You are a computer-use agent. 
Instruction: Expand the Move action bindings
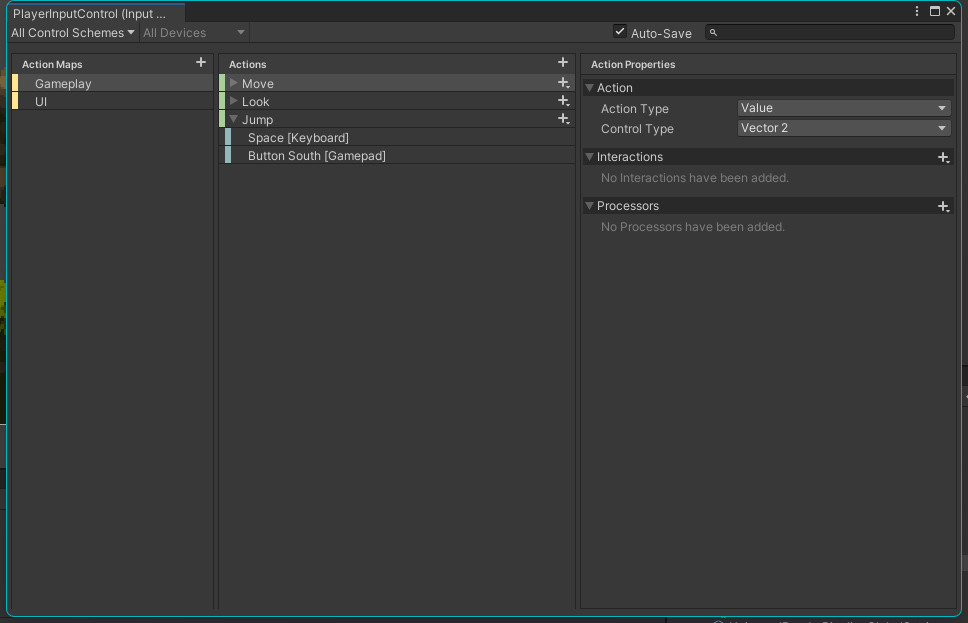(234, 83)
